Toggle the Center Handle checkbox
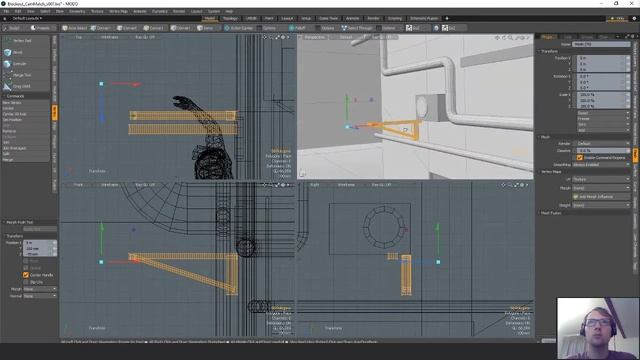 [26, 275]
